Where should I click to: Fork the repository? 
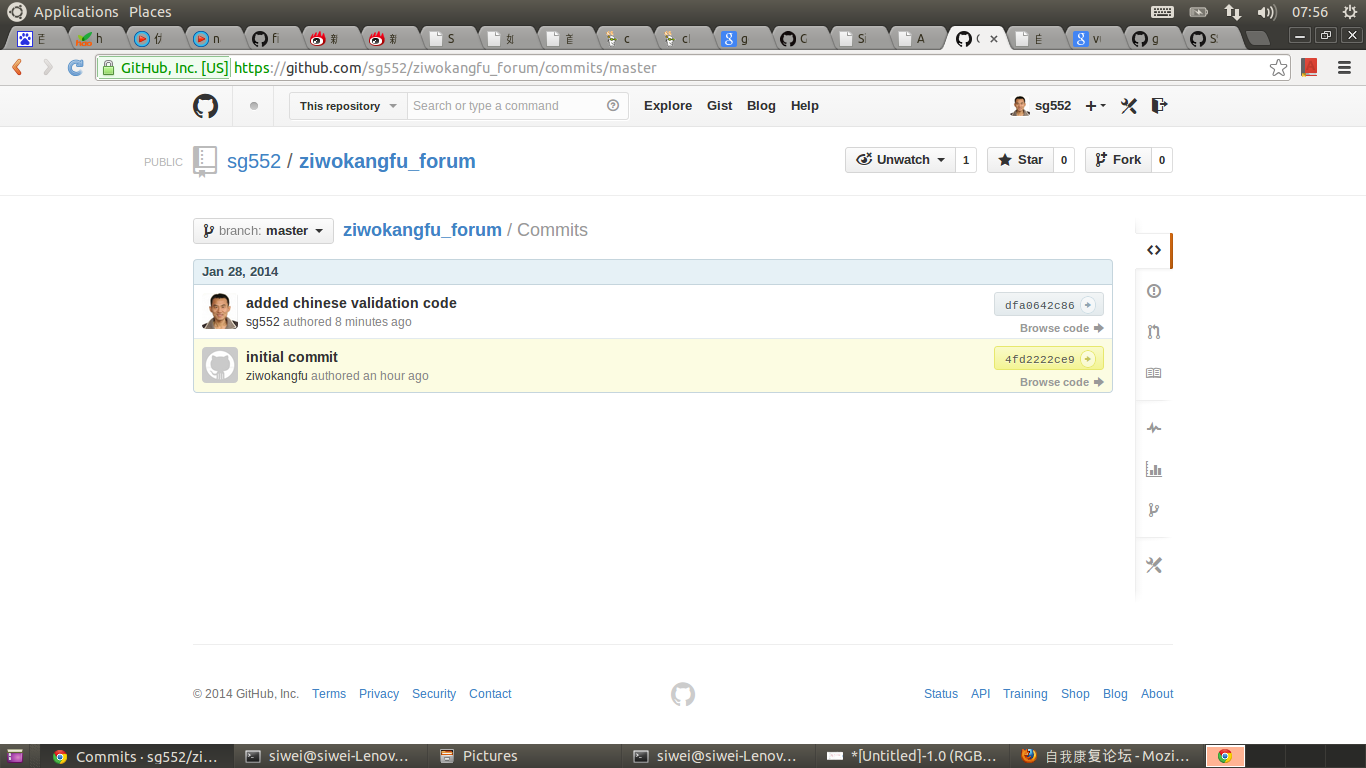click(x=1118, y=159)
